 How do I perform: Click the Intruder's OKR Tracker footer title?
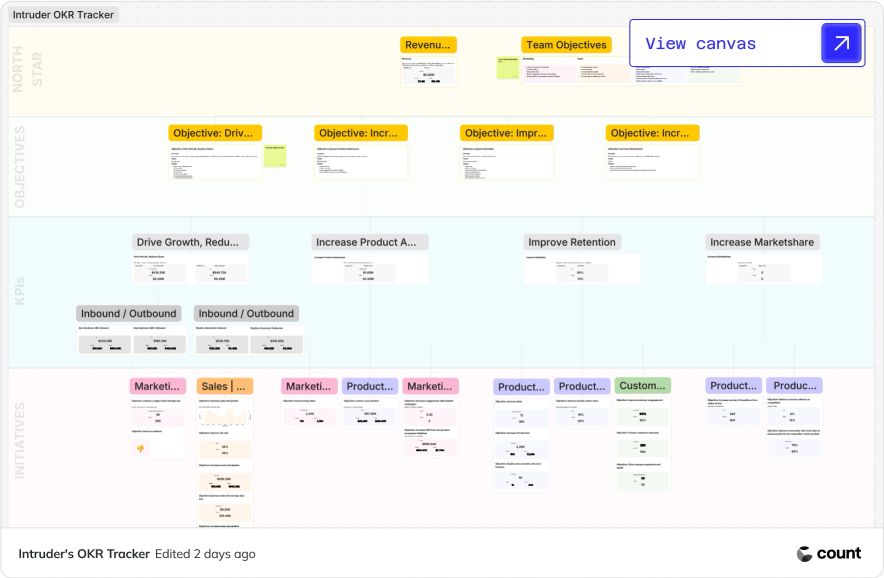[84, 554]
